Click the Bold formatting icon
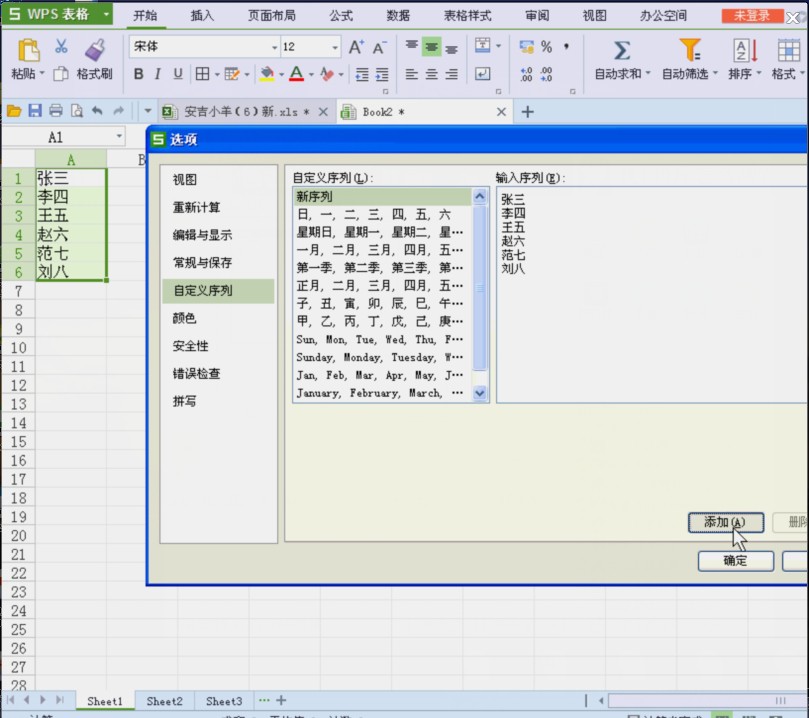This screenshot has width=809, height=718. pyautogui.click(x=139, y=74)
